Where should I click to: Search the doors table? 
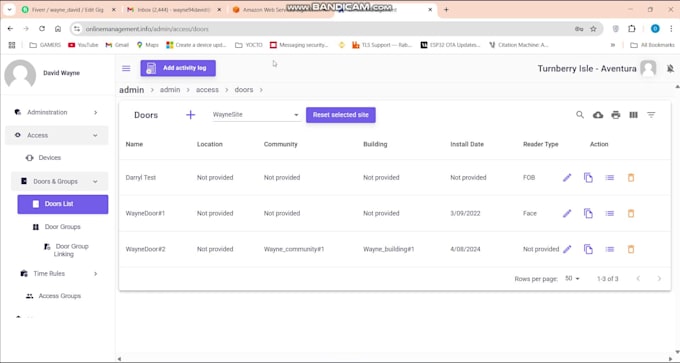(580, 115)
